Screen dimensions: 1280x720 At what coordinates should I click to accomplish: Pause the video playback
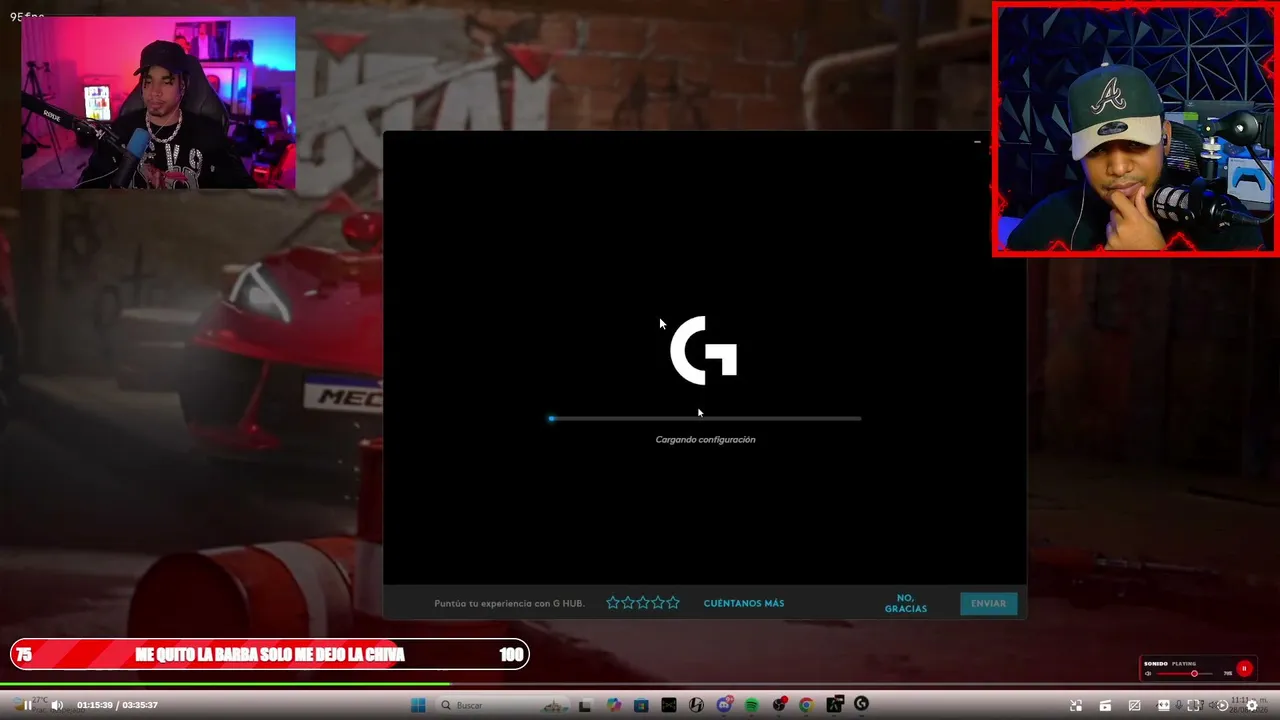click(28, 705)
